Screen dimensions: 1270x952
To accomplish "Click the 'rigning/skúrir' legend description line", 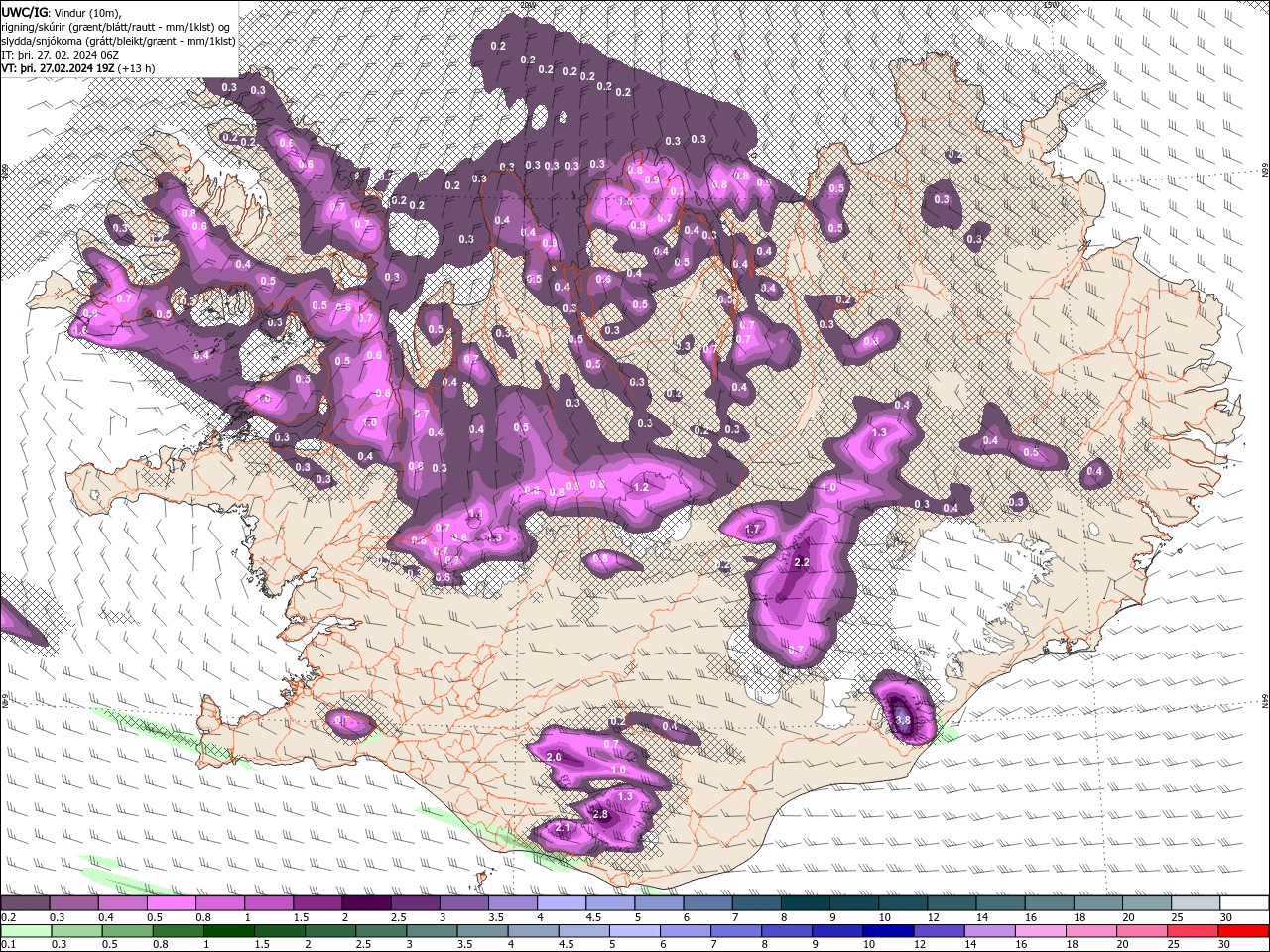I will 116,26.
